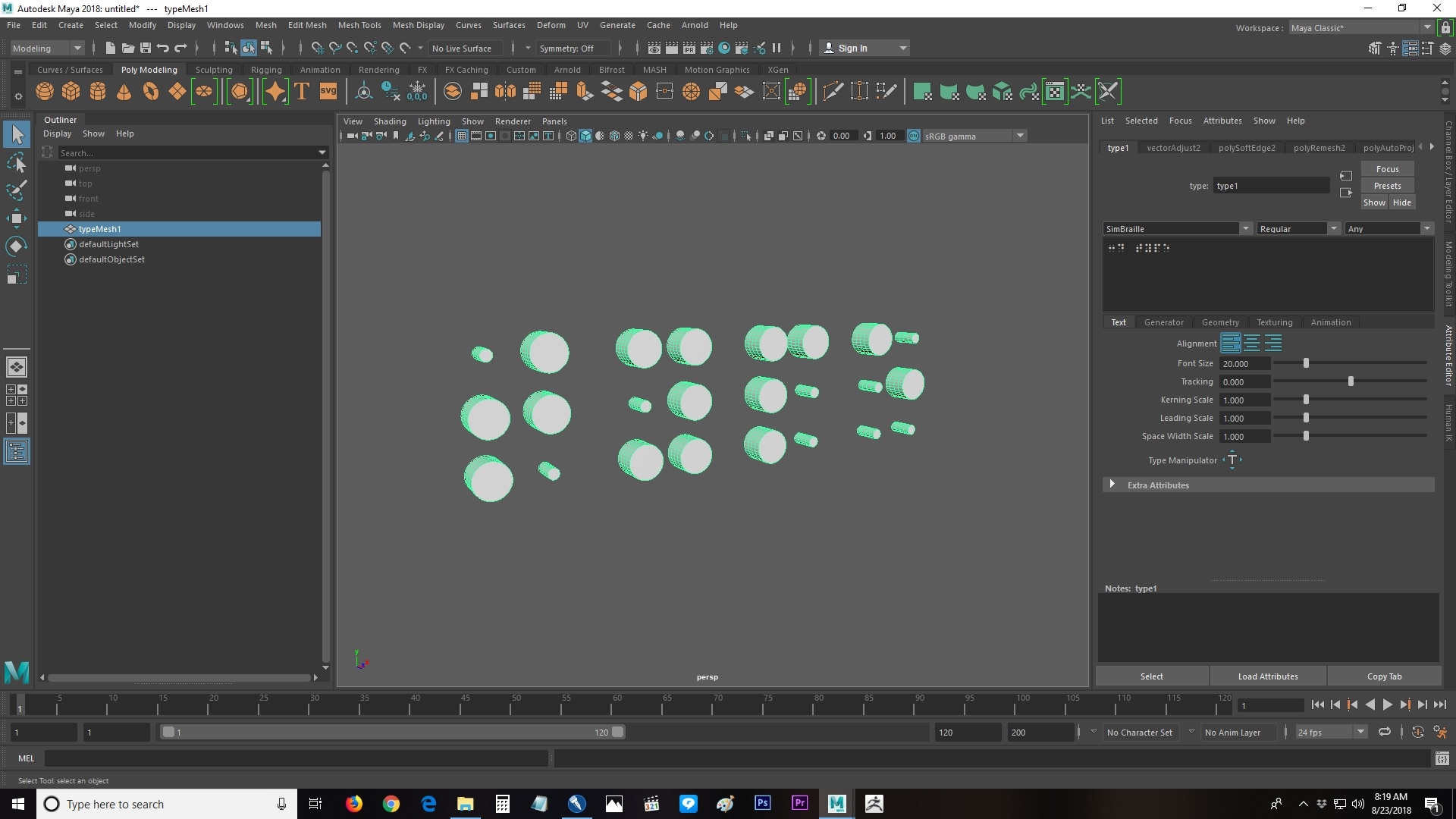
Task: Switch to the polyRemesh2 node tab
Action: (x=1319, y=147)
